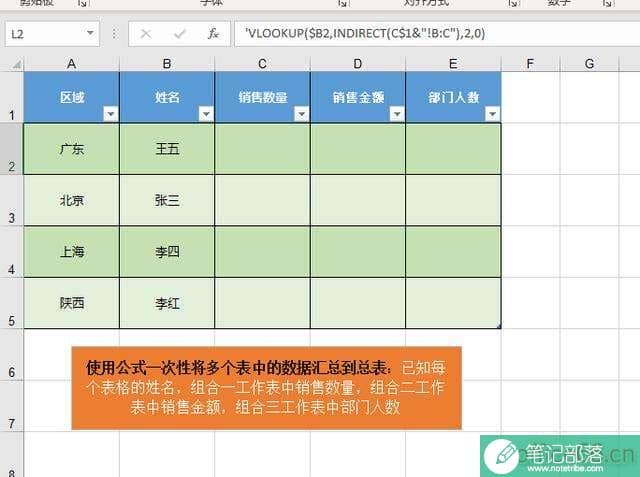
Task: Click the 区域 header cell
Action: [x=71, y=97]
